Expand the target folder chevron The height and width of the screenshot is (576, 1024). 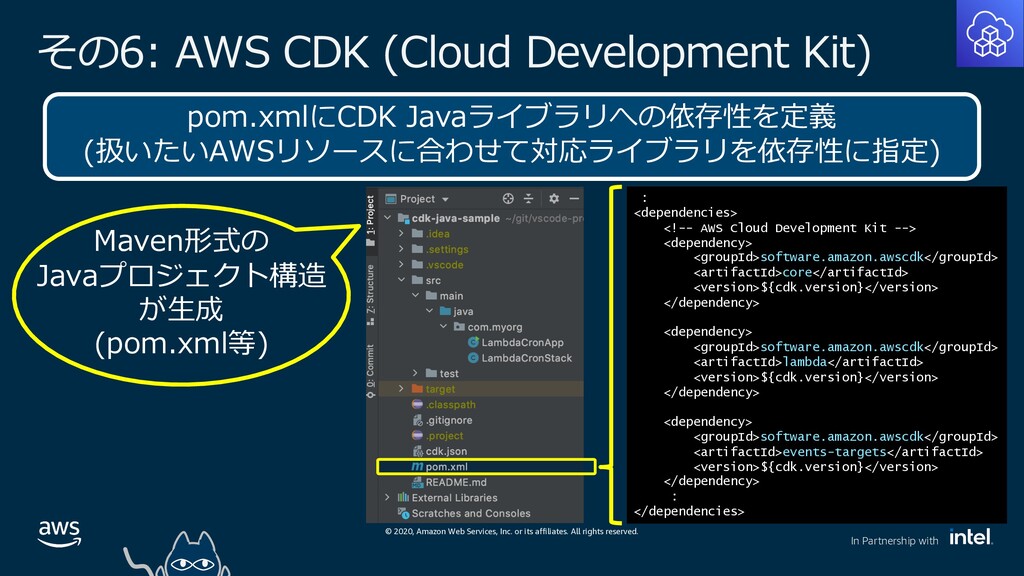(402, 389)
